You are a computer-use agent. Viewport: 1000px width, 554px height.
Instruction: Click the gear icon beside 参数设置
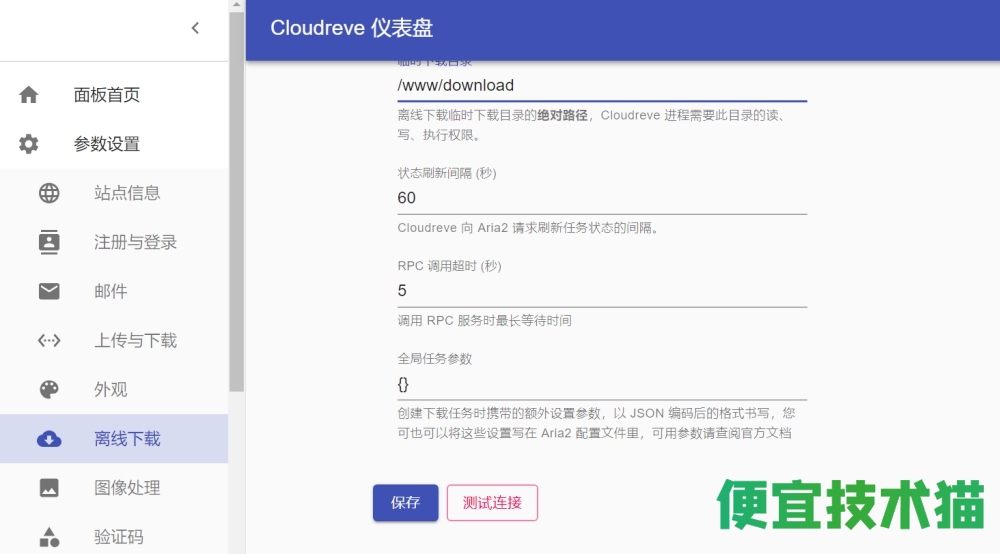click(x=29, y=144)
